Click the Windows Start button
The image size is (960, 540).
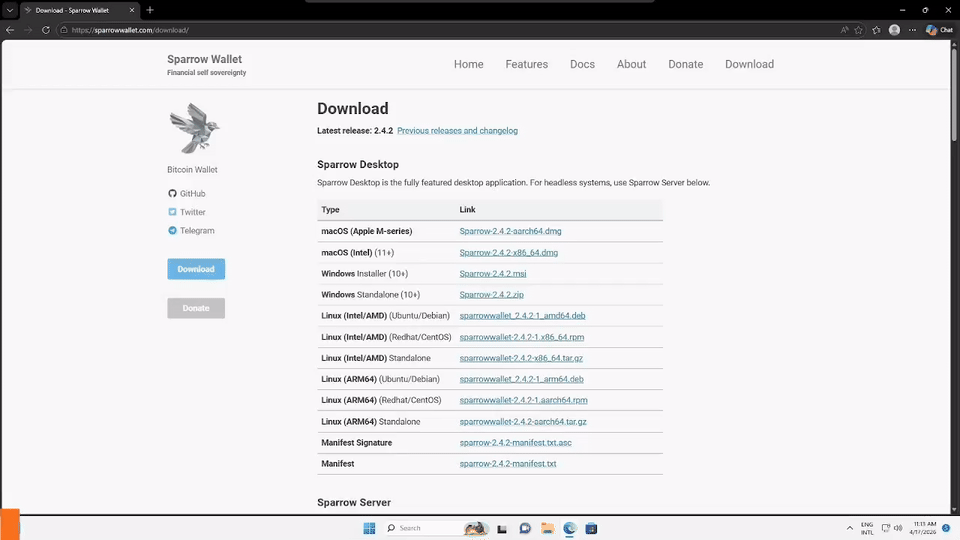tap(369, 528)
